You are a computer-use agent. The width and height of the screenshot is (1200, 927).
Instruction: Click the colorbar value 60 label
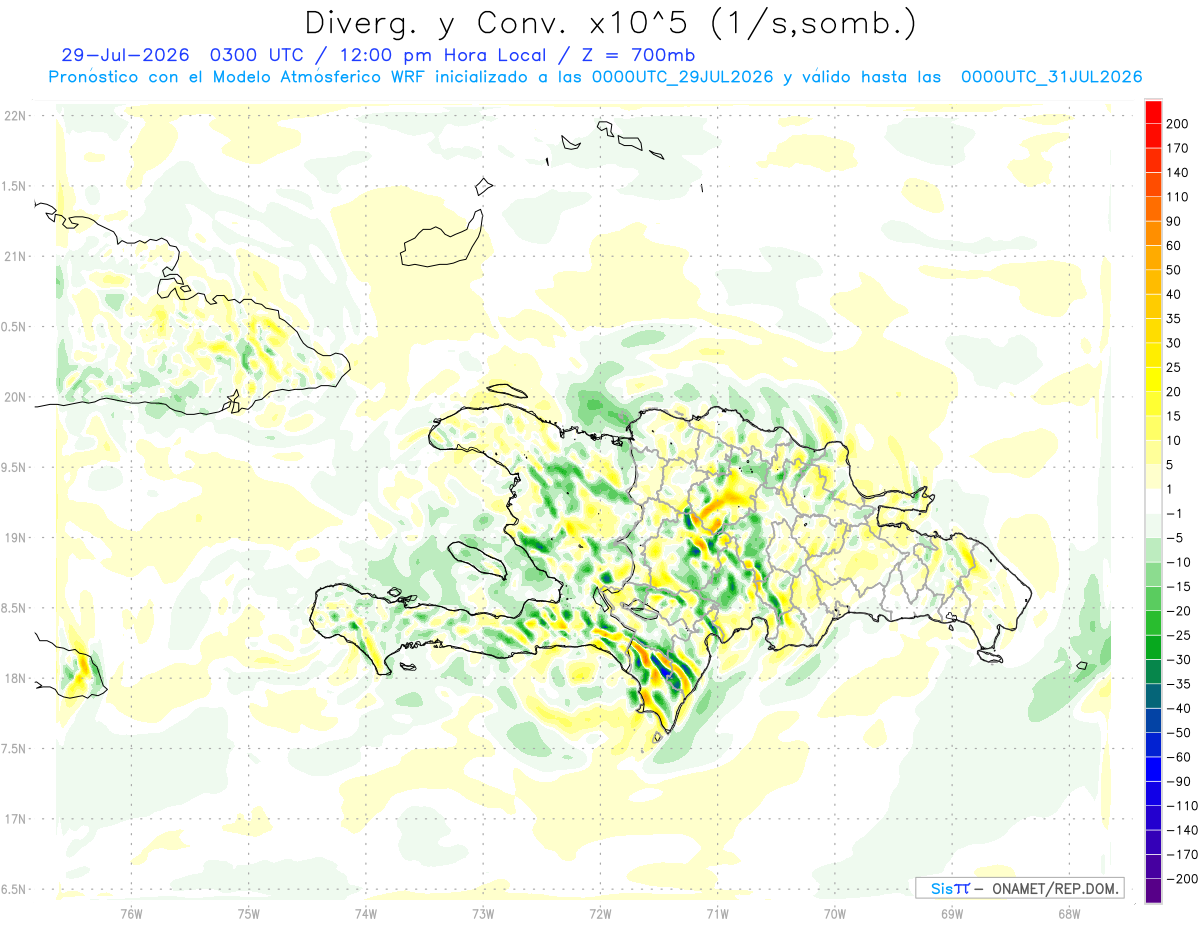(x=1176, y=246)
